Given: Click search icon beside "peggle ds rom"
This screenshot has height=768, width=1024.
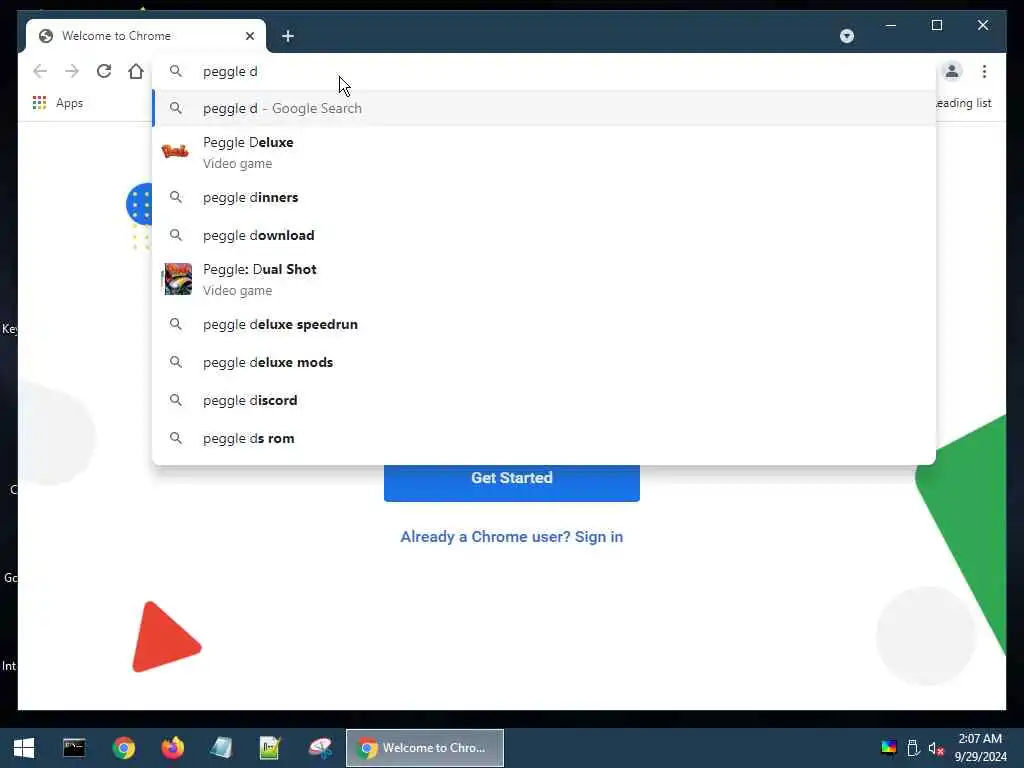Looking at the screenshot, I should click(x=176, y=438).
